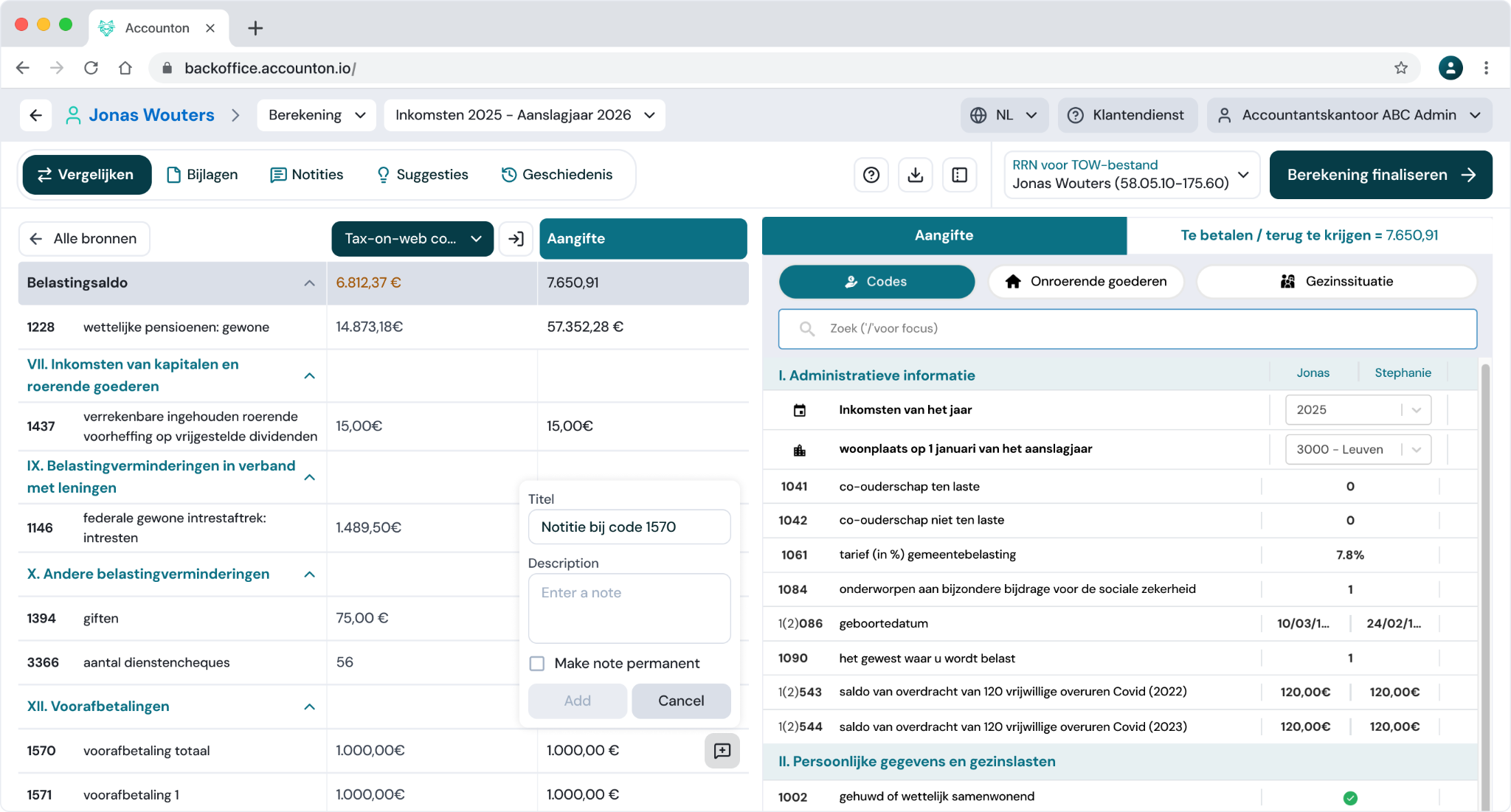Open the Bijlagen tab
Screen dimensions: 1511x812
click(202, 175)
